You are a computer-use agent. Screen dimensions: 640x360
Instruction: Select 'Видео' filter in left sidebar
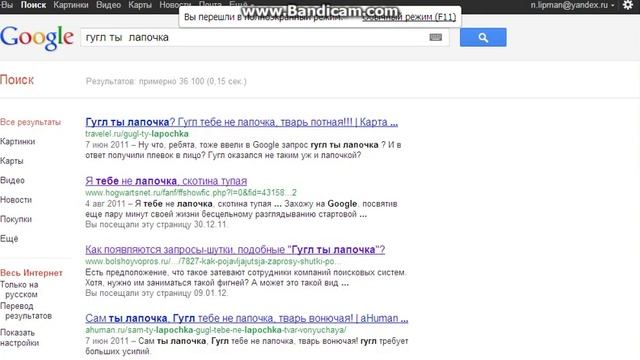coord(12,180)
